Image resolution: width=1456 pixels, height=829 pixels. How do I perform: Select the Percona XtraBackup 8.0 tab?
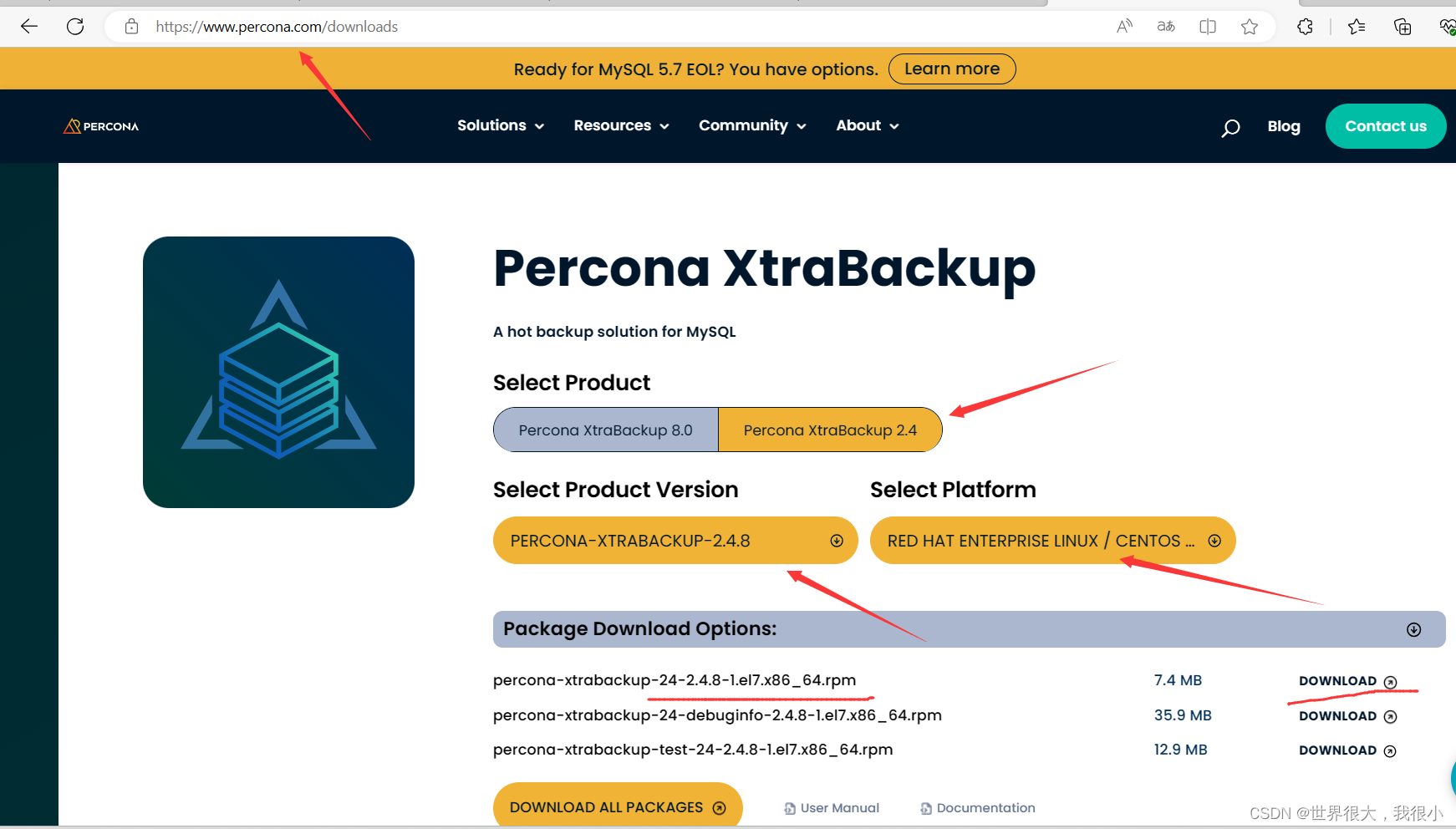click(606, 430)
